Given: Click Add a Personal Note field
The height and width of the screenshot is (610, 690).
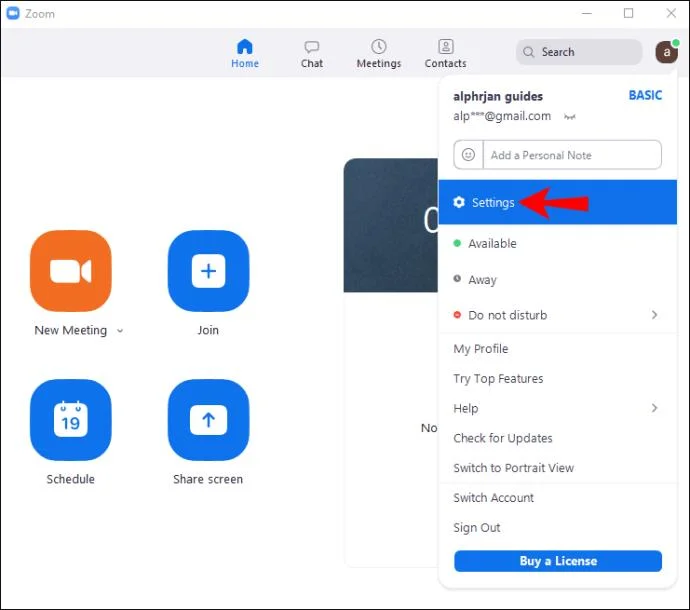Looking at the screenshot, I should [572, 155].
